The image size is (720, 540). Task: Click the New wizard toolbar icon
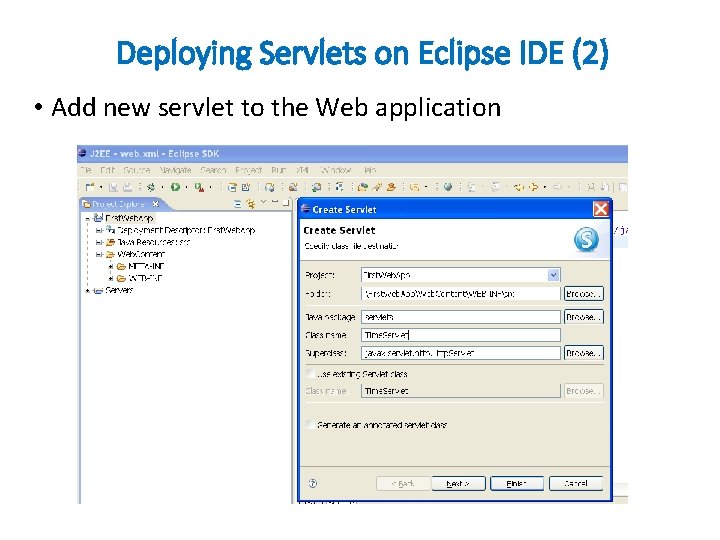(90, 187)
